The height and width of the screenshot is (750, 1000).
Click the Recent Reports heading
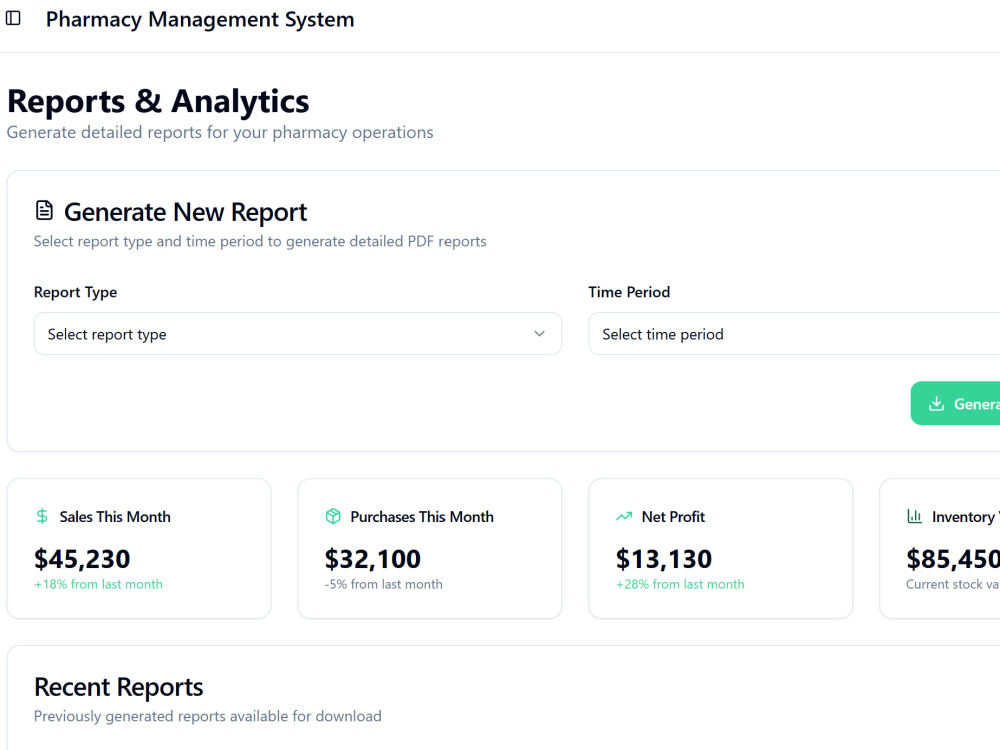(119, 687)
